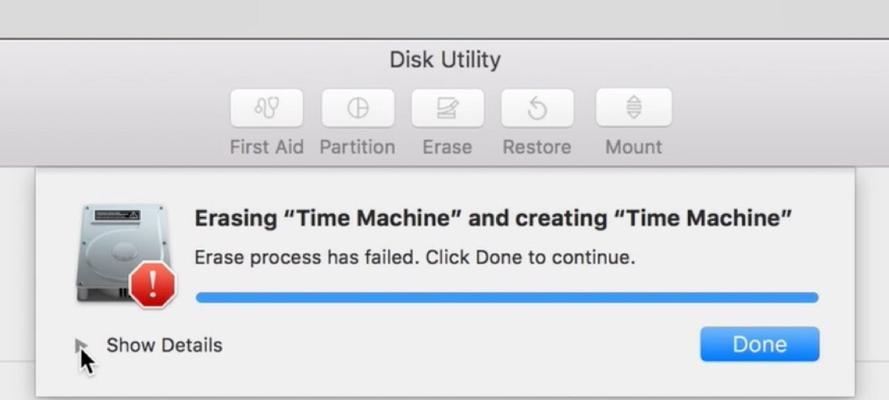
Task: Click the red exclamation error badge
Action: point(153,285)
